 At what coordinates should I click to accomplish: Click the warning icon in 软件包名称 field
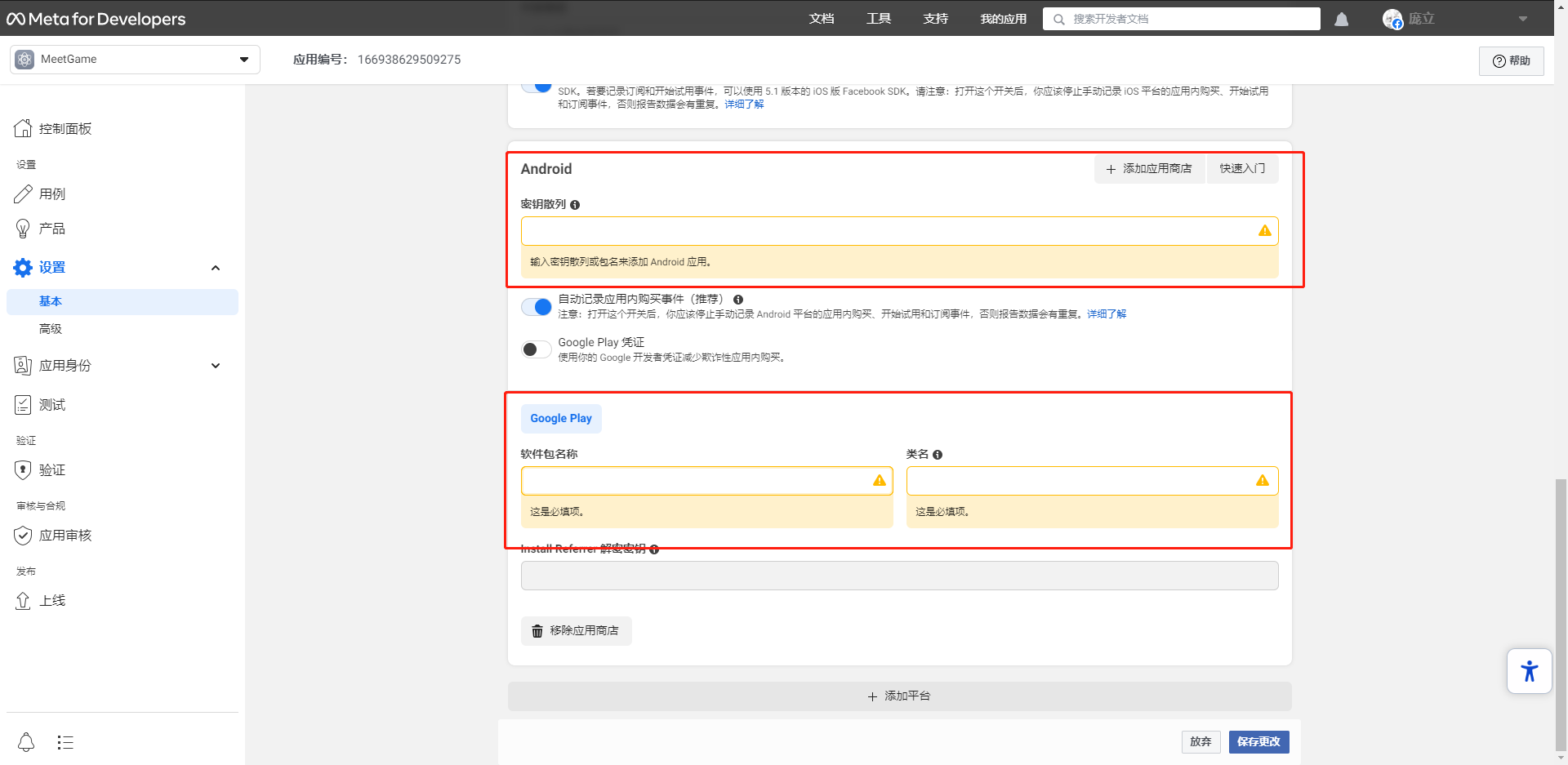click(879, 481)
